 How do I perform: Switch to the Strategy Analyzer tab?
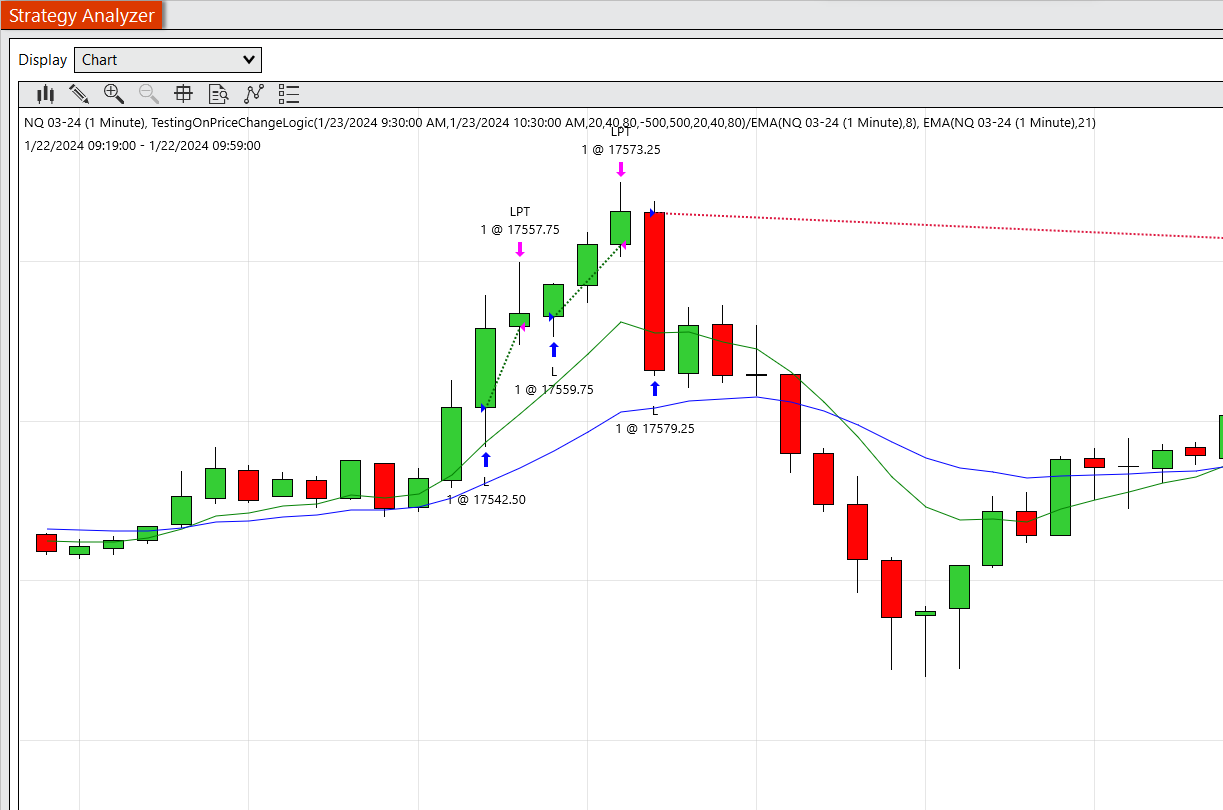click(82, 16)
